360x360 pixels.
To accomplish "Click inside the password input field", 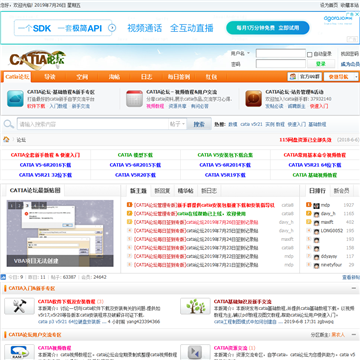I will point(281,64).
